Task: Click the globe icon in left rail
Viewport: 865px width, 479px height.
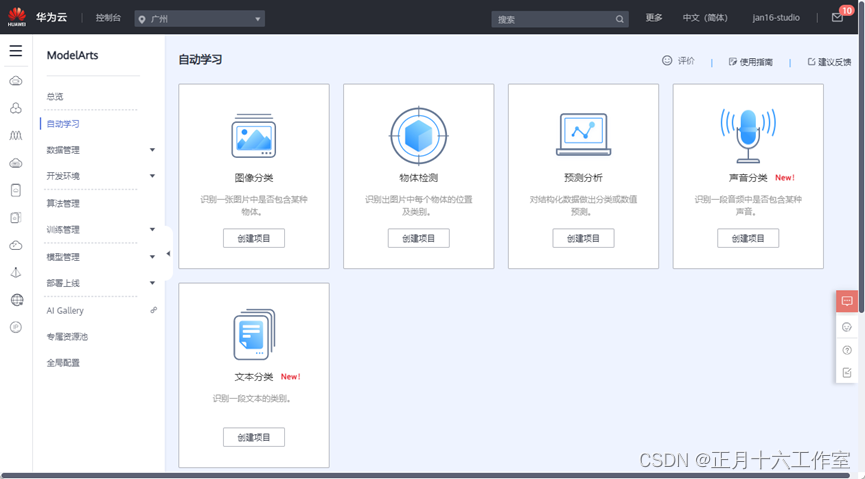Action: pyautogui.click(x=17, y=300)
